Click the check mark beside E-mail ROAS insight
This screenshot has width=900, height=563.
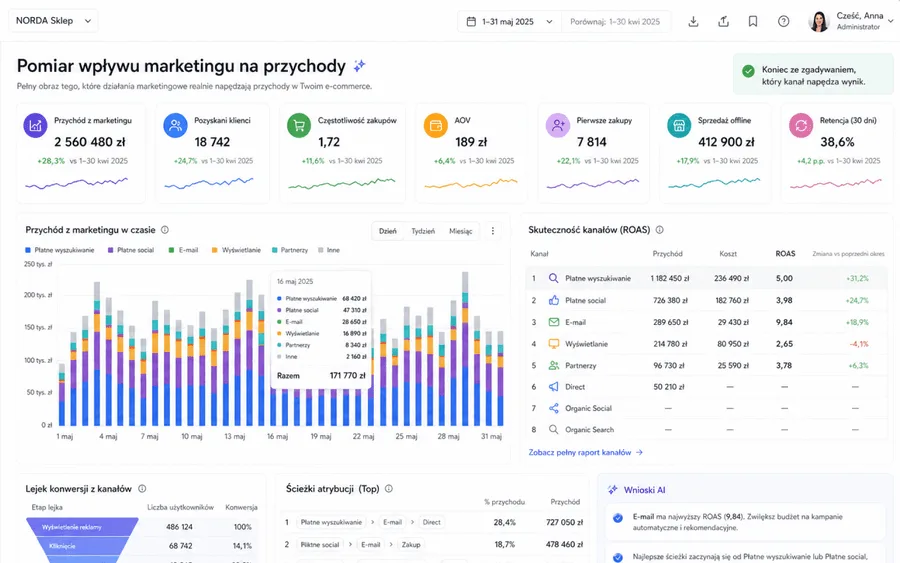click(618, 518)
